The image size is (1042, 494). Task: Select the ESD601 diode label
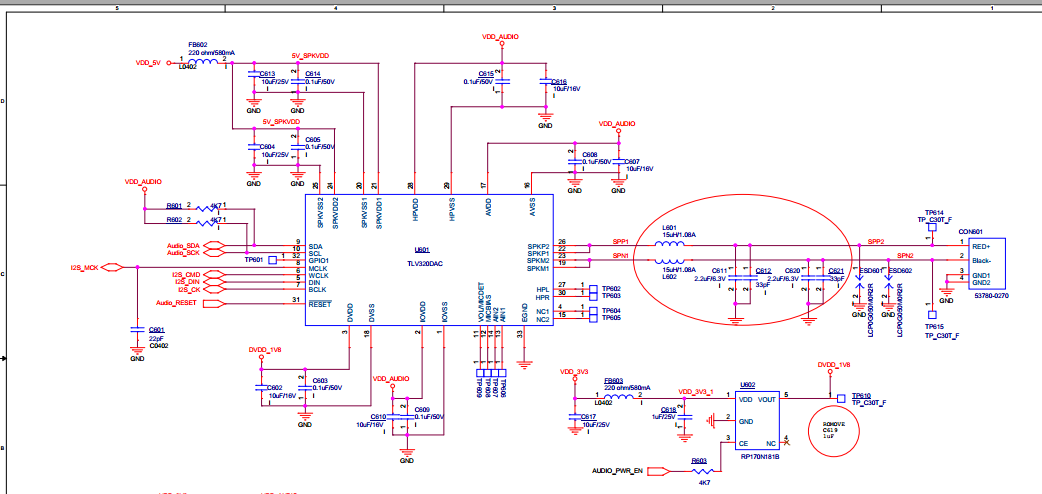click(x=871, y=271)
